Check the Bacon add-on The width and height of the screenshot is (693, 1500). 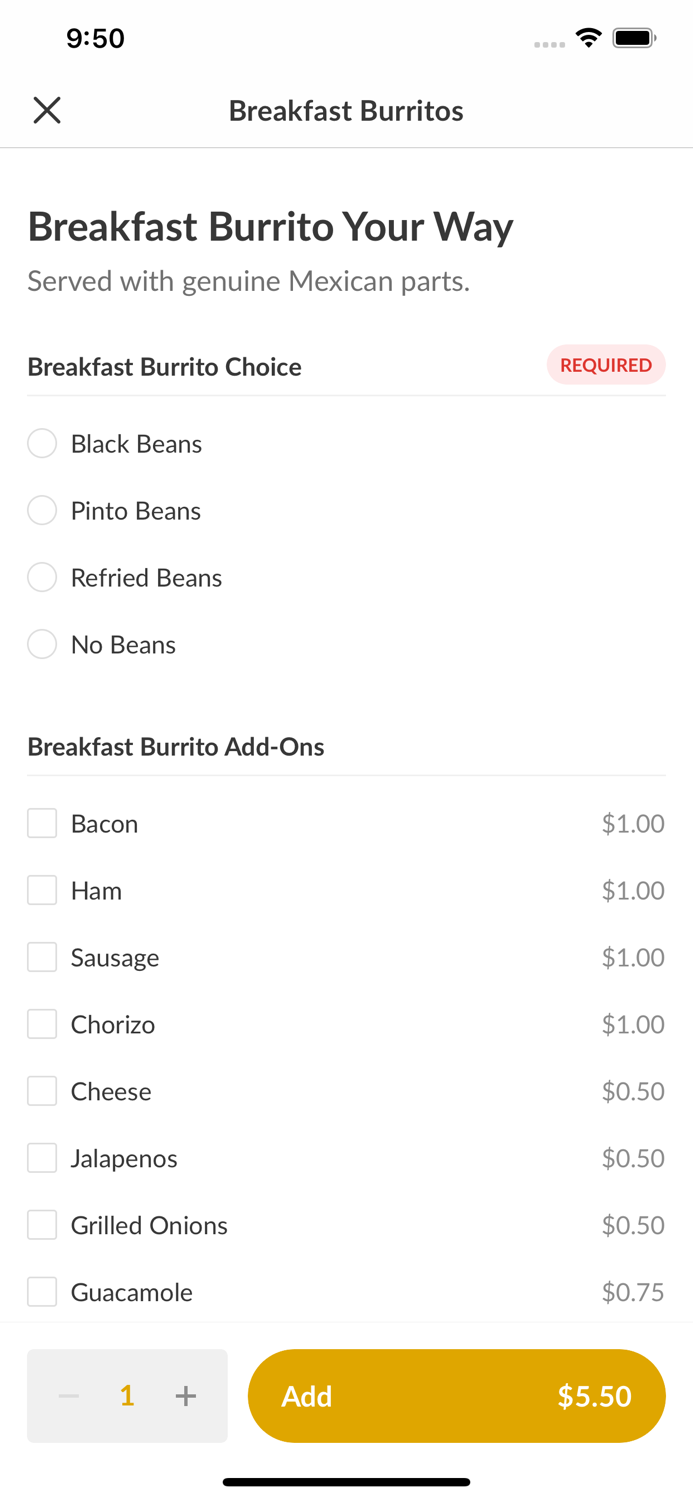(x=41, y=823)
